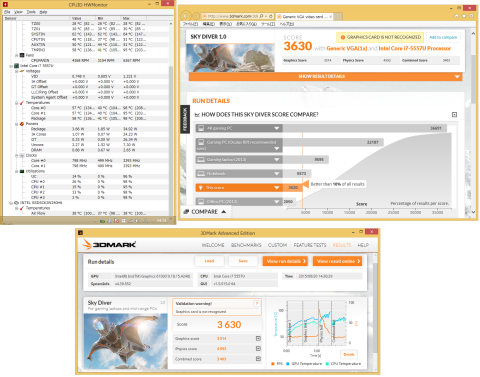This screenshot has width=480, height=377.
Task: Expand Show Result Details orange bar
Action: click(x=325, y=77)
